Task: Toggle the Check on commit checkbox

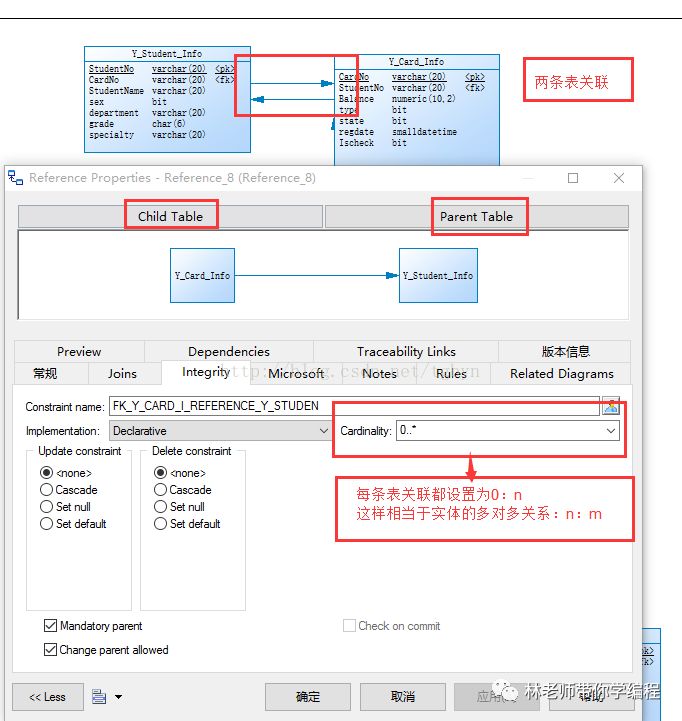Action: pyautogui.click(x=350, y=625)
